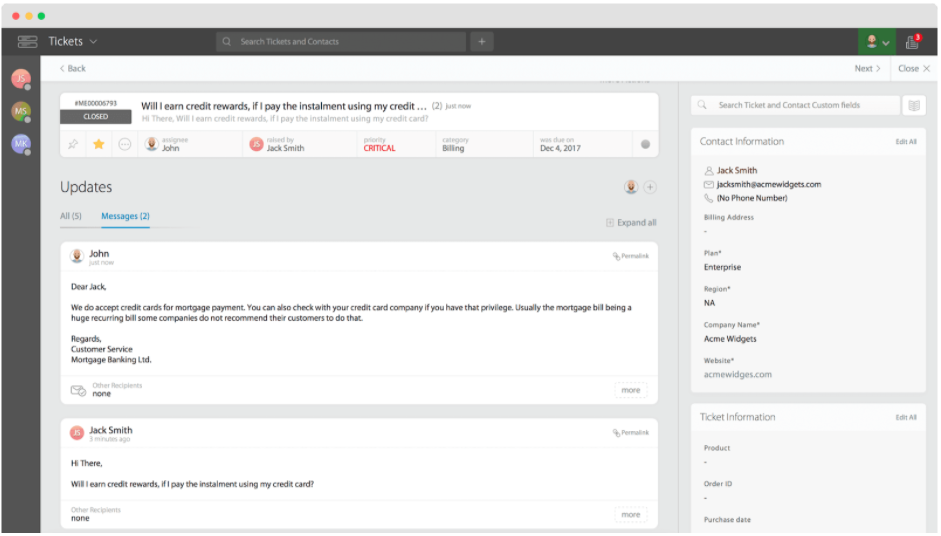Viewport: 941px width, 536px height.
Task: Open Permalink of Jack Smith's message
Action: click(x=631, y=432)
